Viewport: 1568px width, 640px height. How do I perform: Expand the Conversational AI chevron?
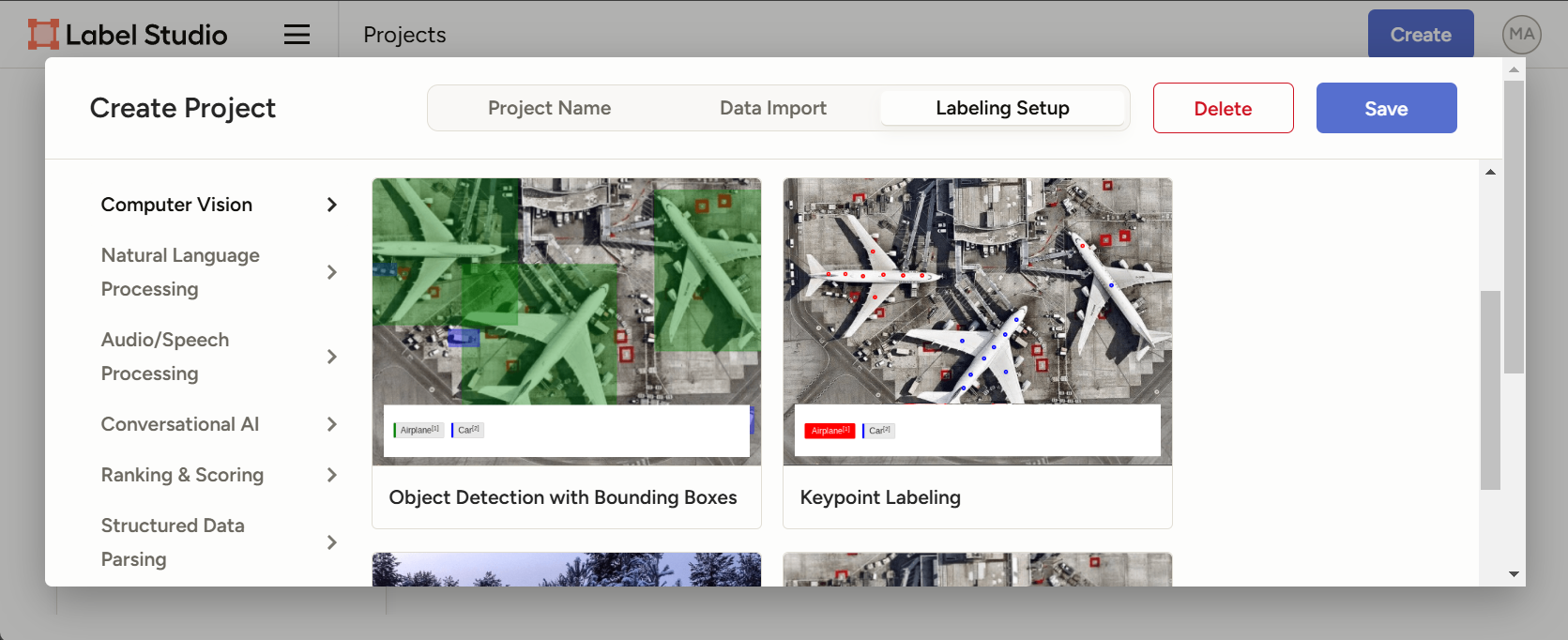click(331, 424)
